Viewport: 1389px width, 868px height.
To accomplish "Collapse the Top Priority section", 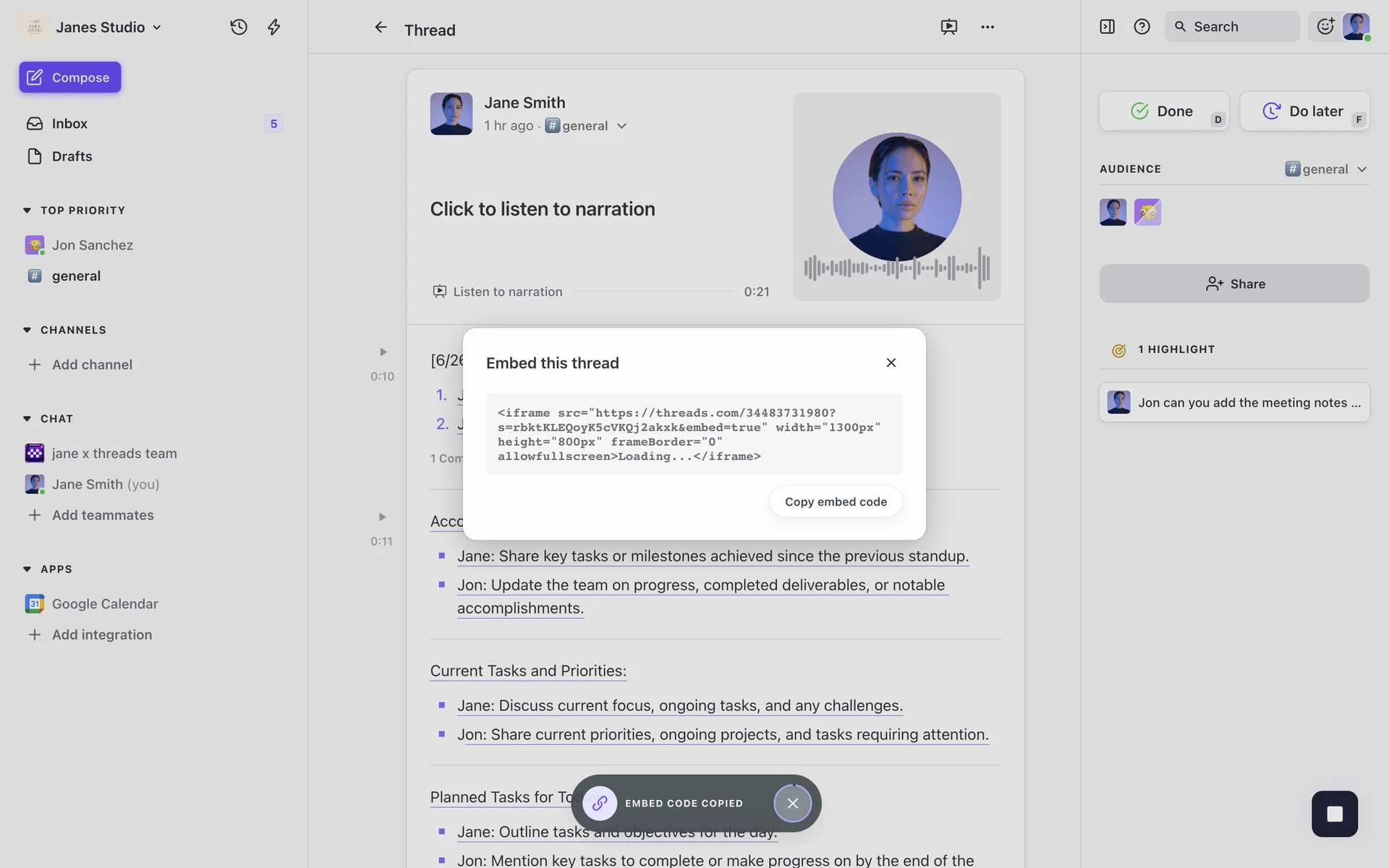I will (x=27, y=210).
